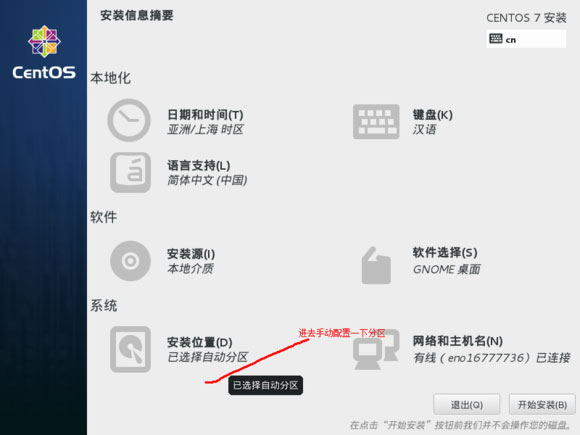Open the network and hostname computer icon
The image size is (580, 435).
click(x=376, y=349)
